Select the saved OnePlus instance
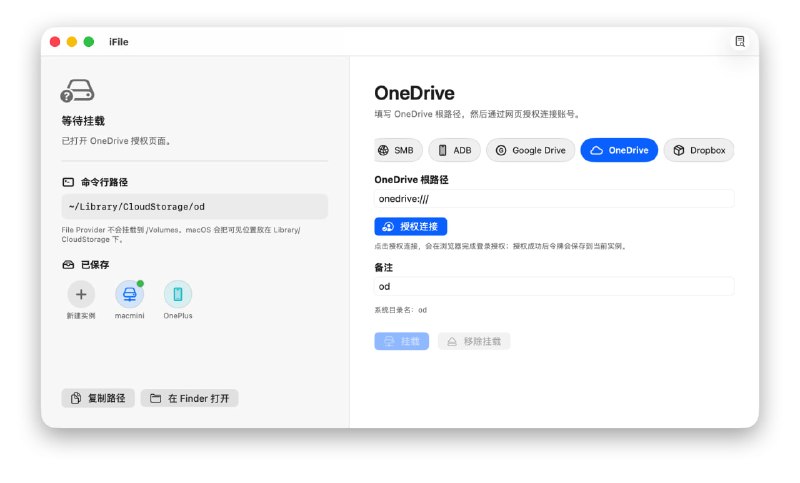The height and width of the screenshot is (483, 800). coord(178,294)
